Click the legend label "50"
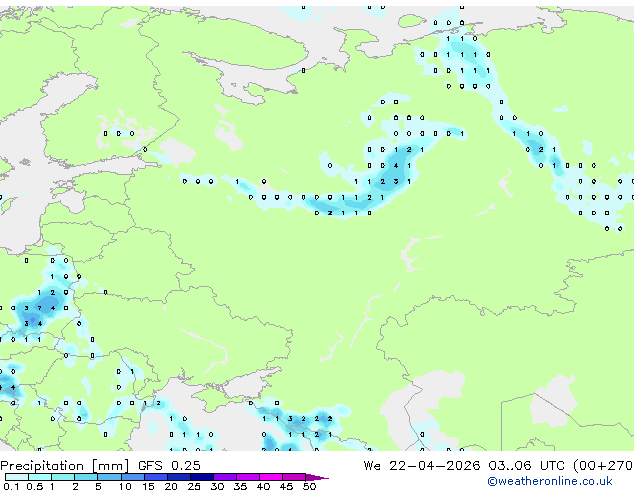634x490 pixels. (x=309, y=486)
